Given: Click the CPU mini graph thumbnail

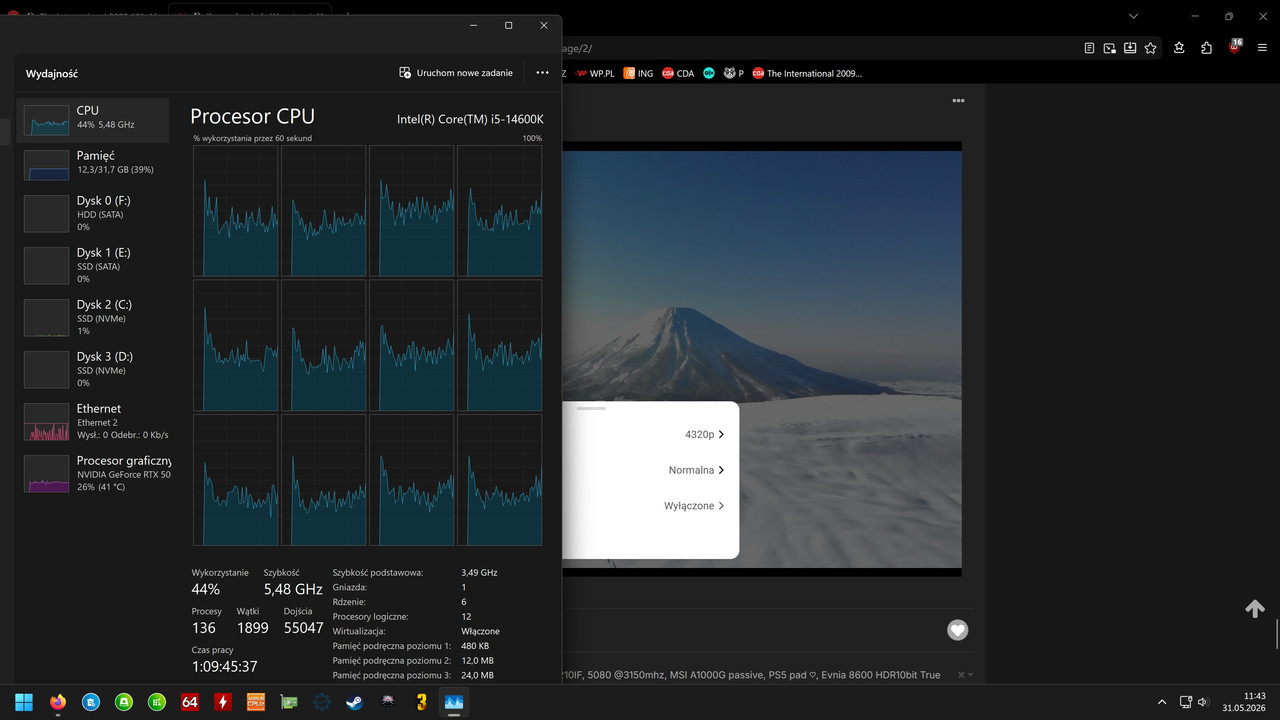Looking at the screenshot, I should click(x=46, y=120).
